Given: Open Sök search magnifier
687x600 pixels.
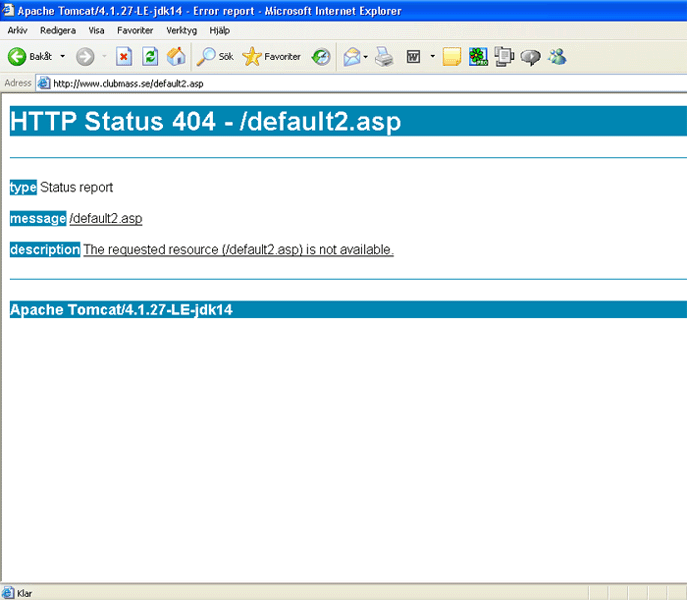Looking at the screenshot, I should [215, 57].
